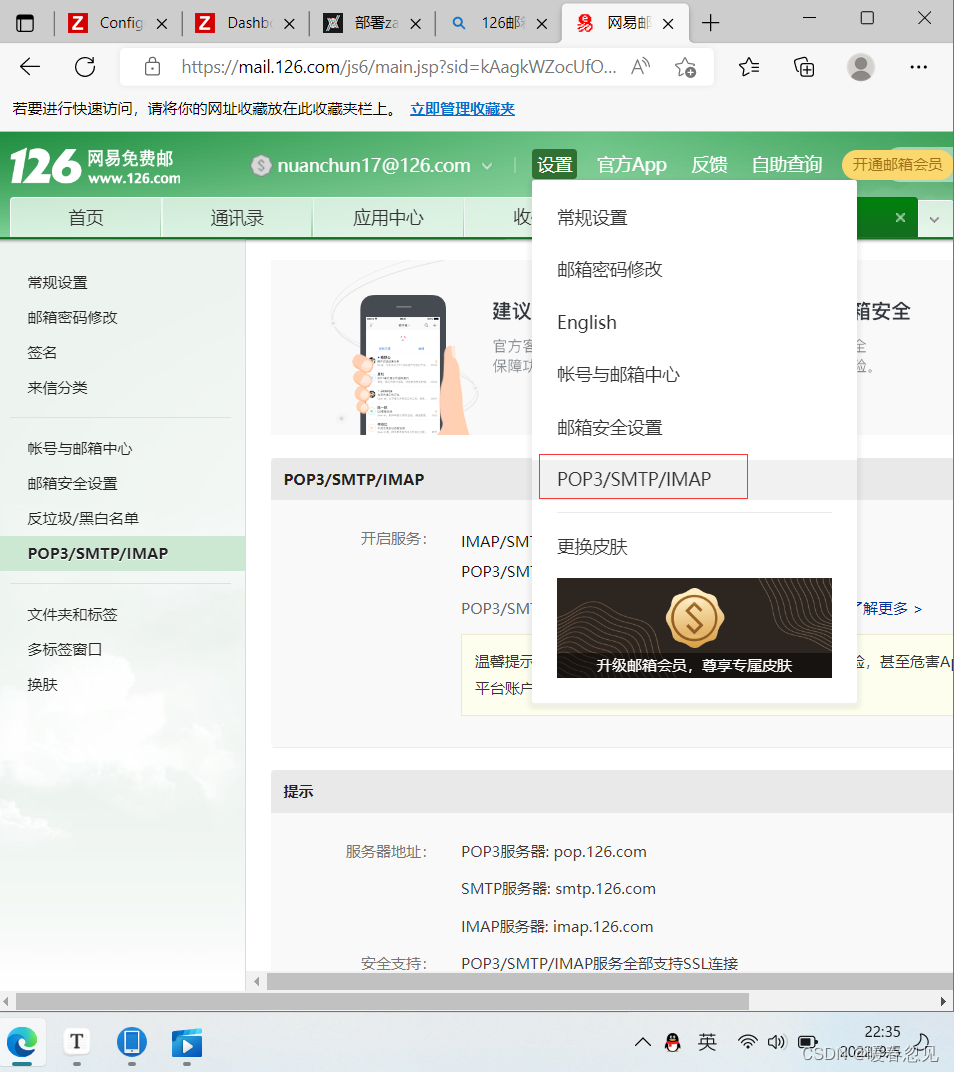954x1072 pixels.
Task: Click the page bottom horizontal scrollbar
Action: [x=382, y=1002]
